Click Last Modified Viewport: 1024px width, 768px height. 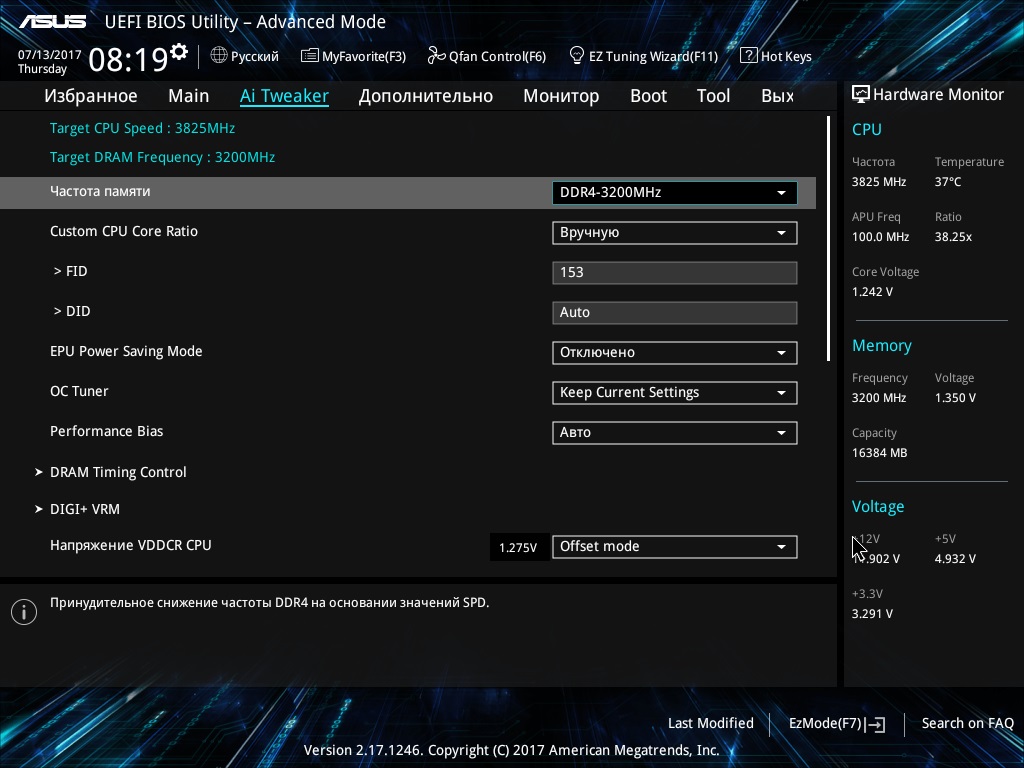pos(711,723)
